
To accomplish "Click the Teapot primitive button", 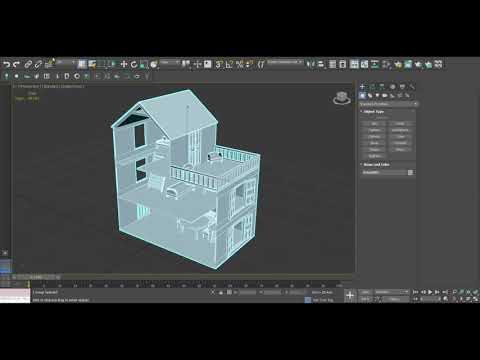I will point(374,150).
